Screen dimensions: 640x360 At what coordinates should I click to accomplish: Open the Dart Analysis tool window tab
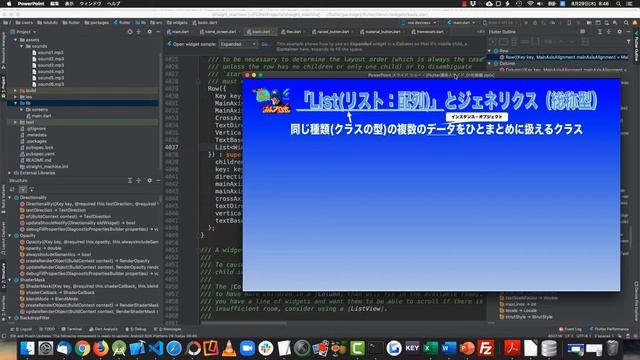(x=103, y=329)
